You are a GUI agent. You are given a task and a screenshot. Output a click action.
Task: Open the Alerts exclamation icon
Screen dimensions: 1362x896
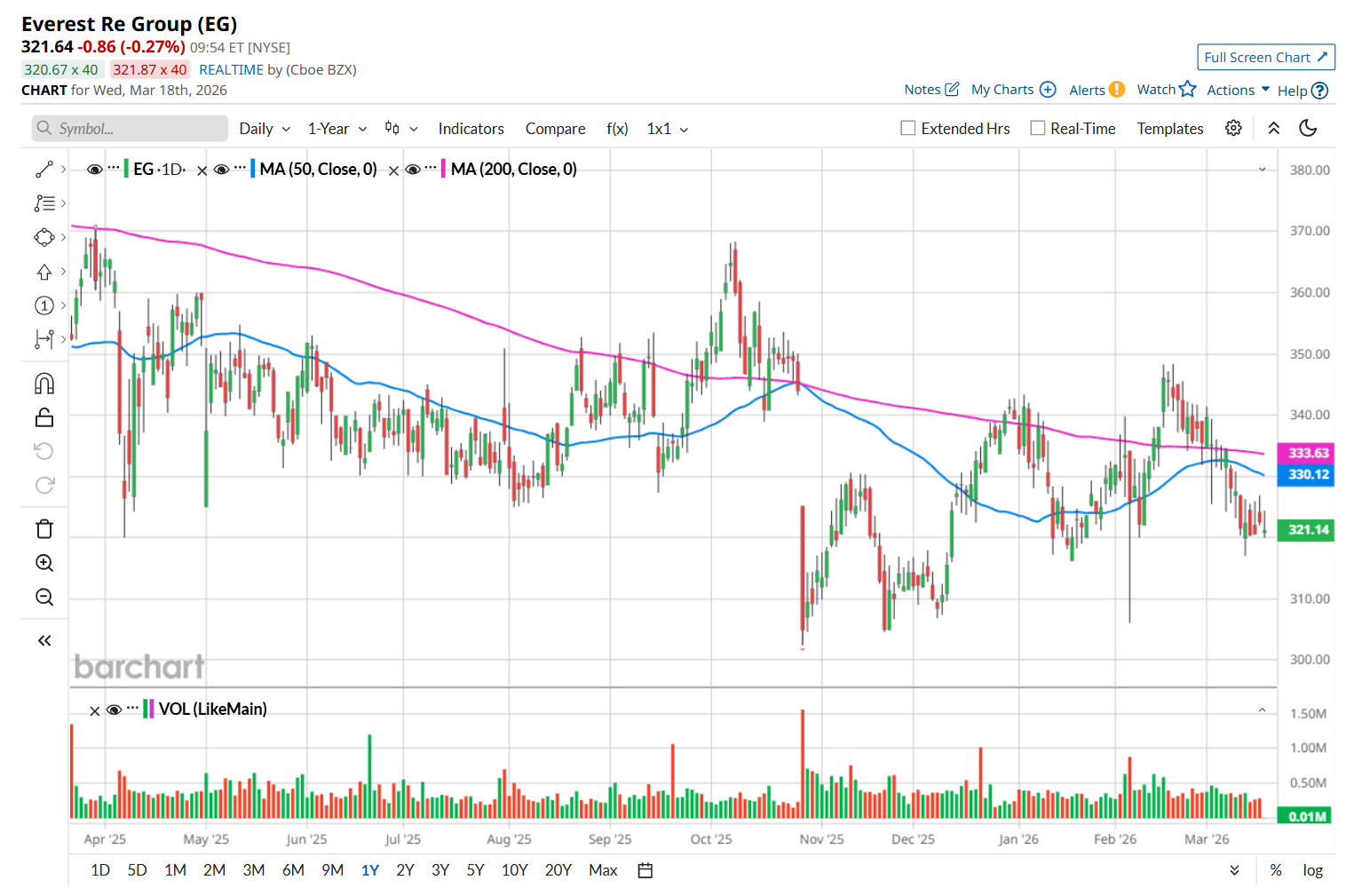[1117, 89]
